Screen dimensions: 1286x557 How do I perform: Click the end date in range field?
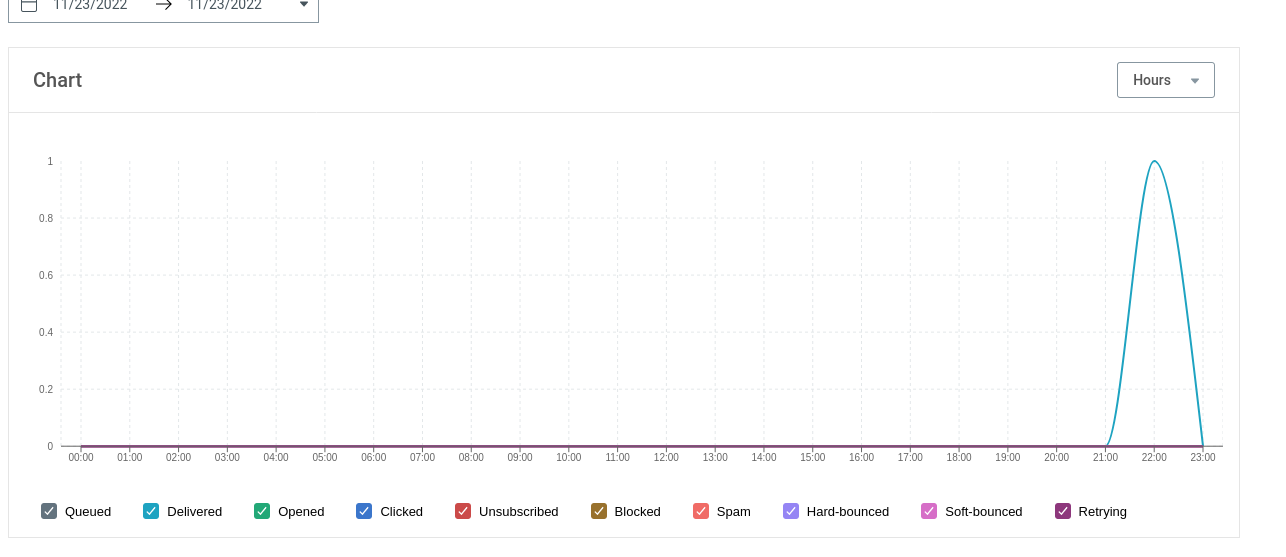pyautogui.click(x=225, y=4)
